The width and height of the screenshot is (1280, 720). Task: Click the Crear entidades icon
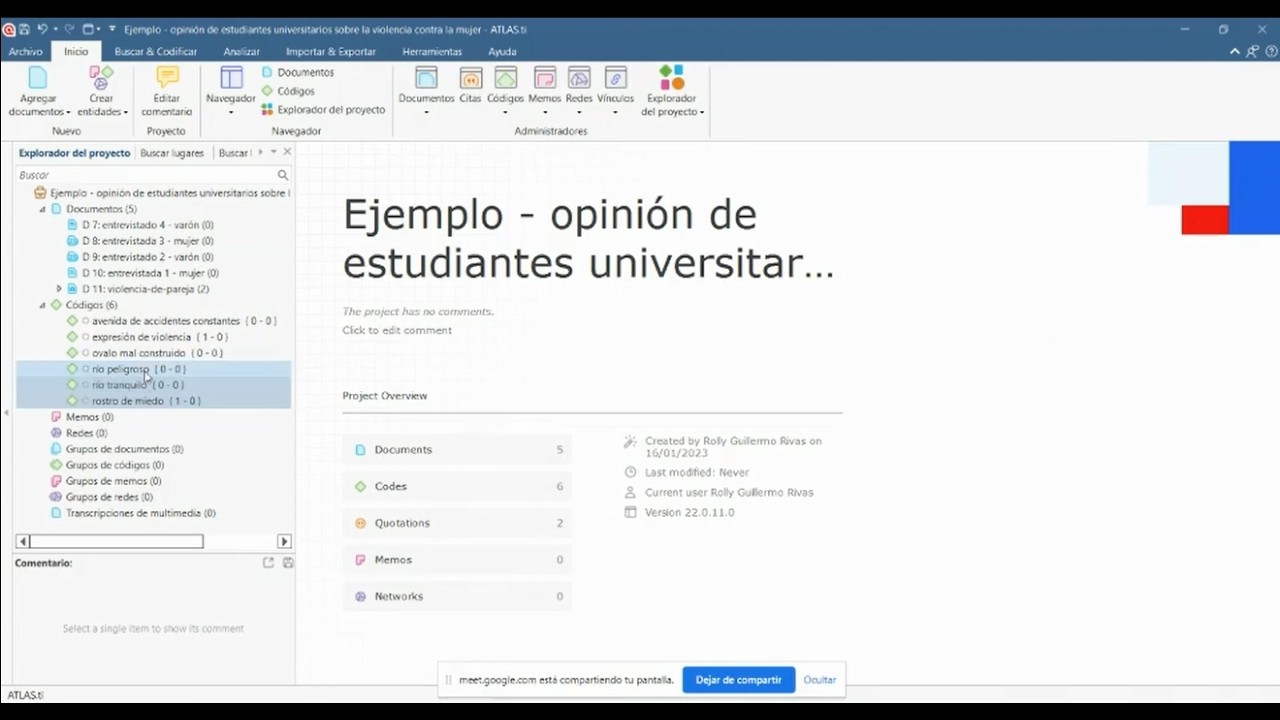101,78
